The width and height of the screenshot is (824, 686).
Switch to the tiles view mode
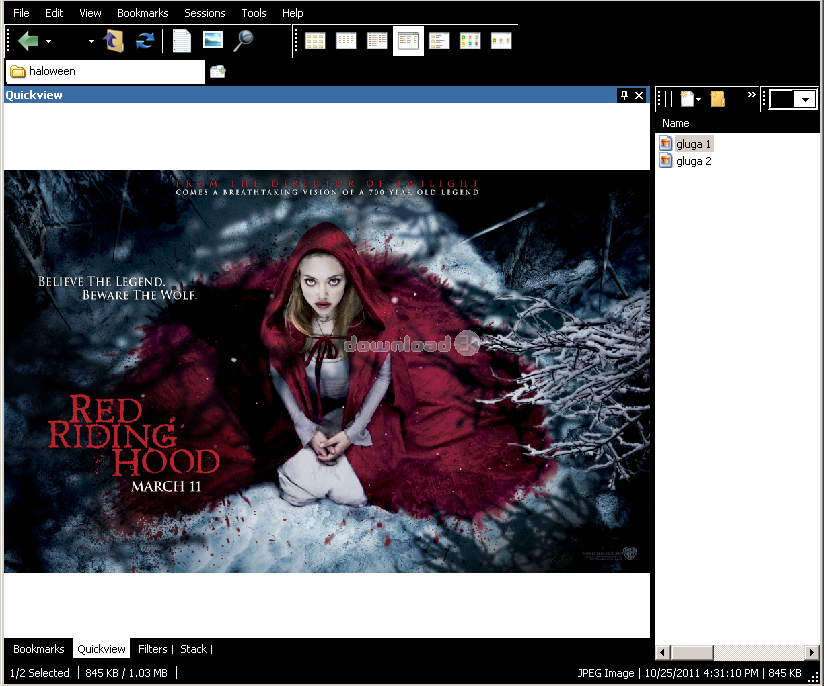[x=439, y=40]
